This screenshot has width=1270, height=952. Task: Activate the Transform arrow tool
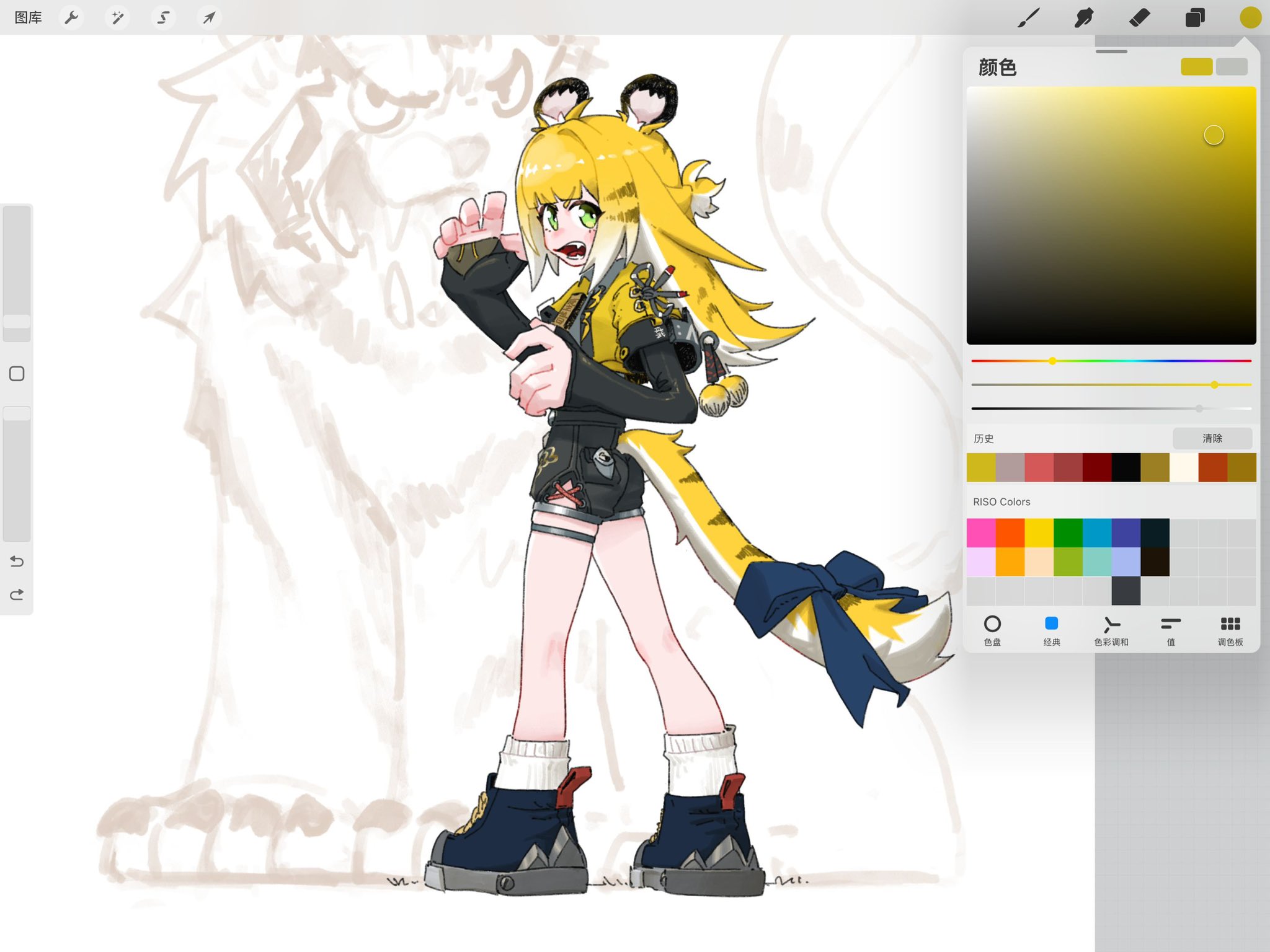[209, 17]
